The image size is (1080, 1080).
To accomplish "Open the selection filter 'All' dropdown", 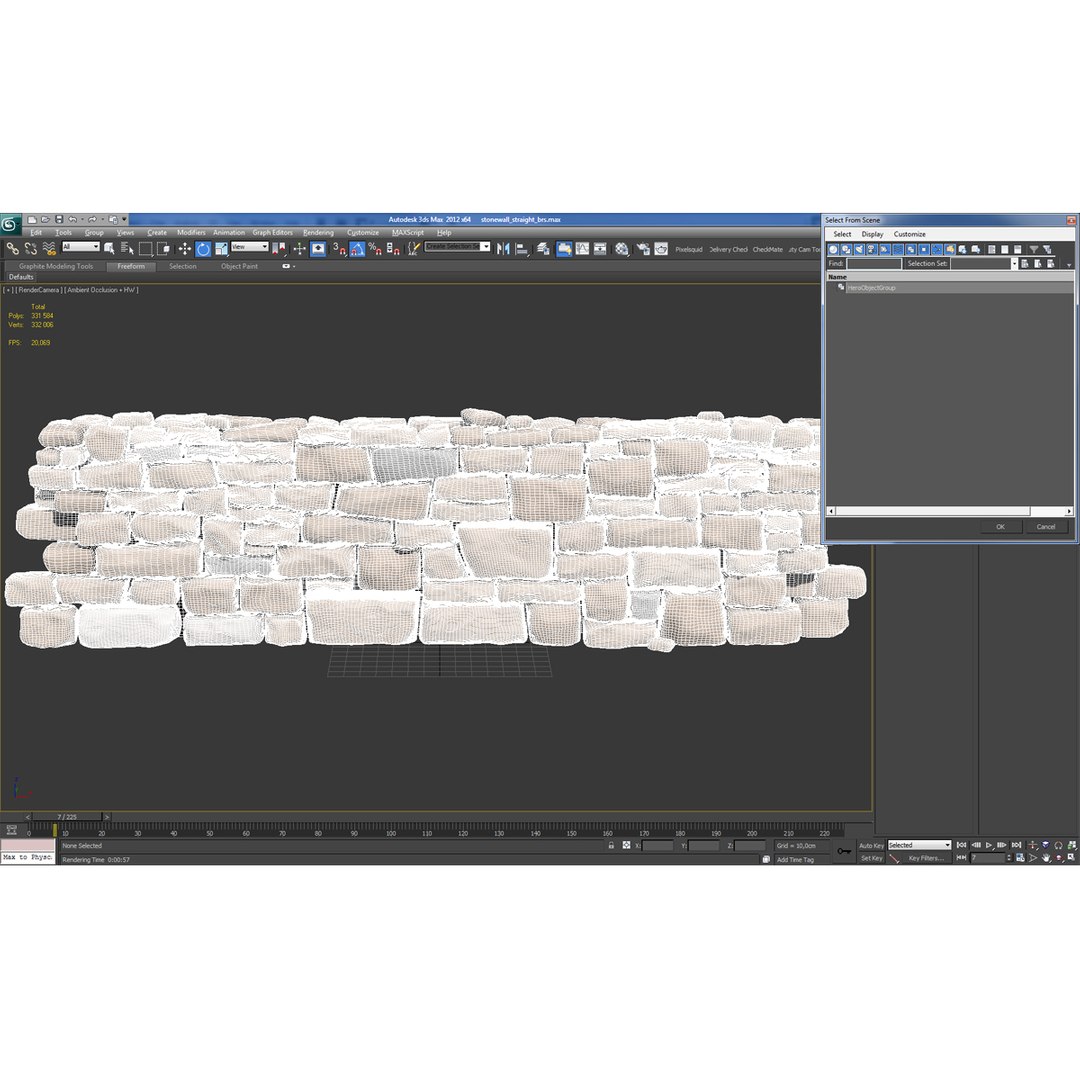I will [x=81, y=247].
